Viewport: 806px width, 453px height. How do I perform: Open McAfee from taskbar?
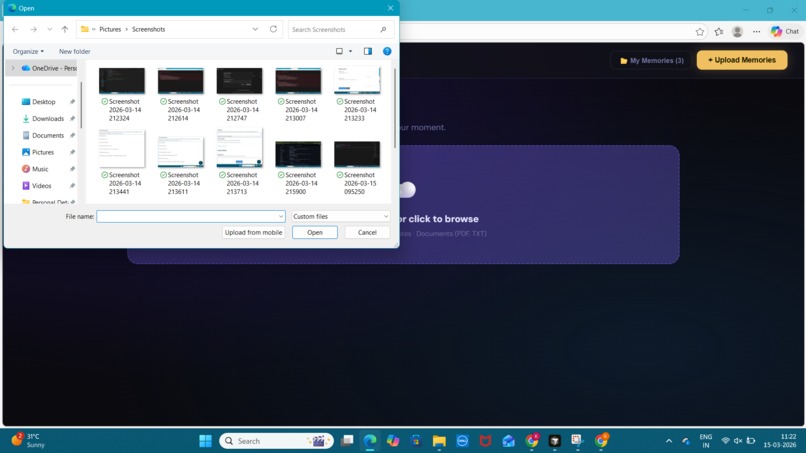pos(485,441)
